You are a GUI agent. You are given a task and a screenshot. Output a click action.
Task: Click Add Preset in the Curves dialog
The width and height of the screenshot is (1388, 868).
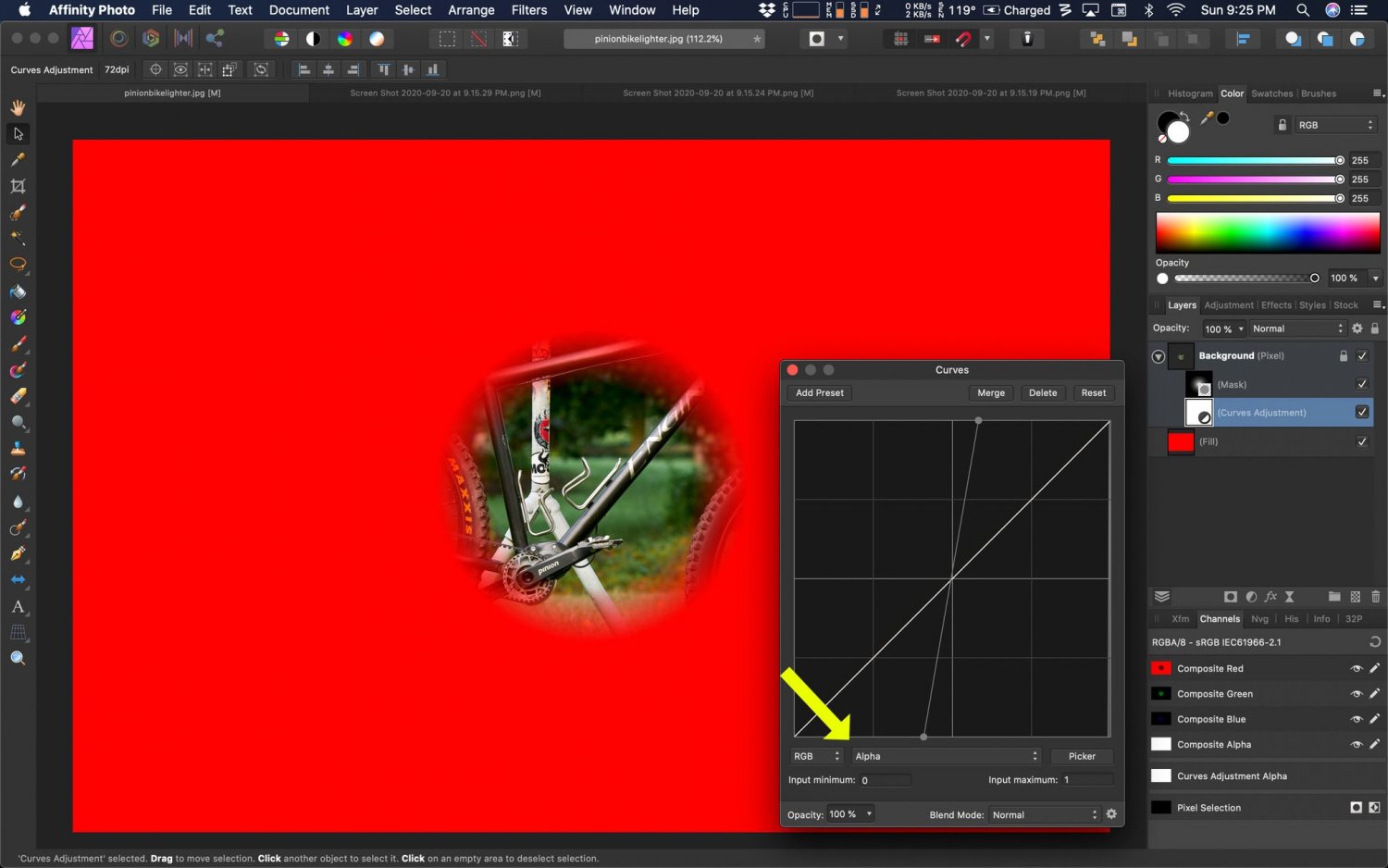click(x=818, y=392)
